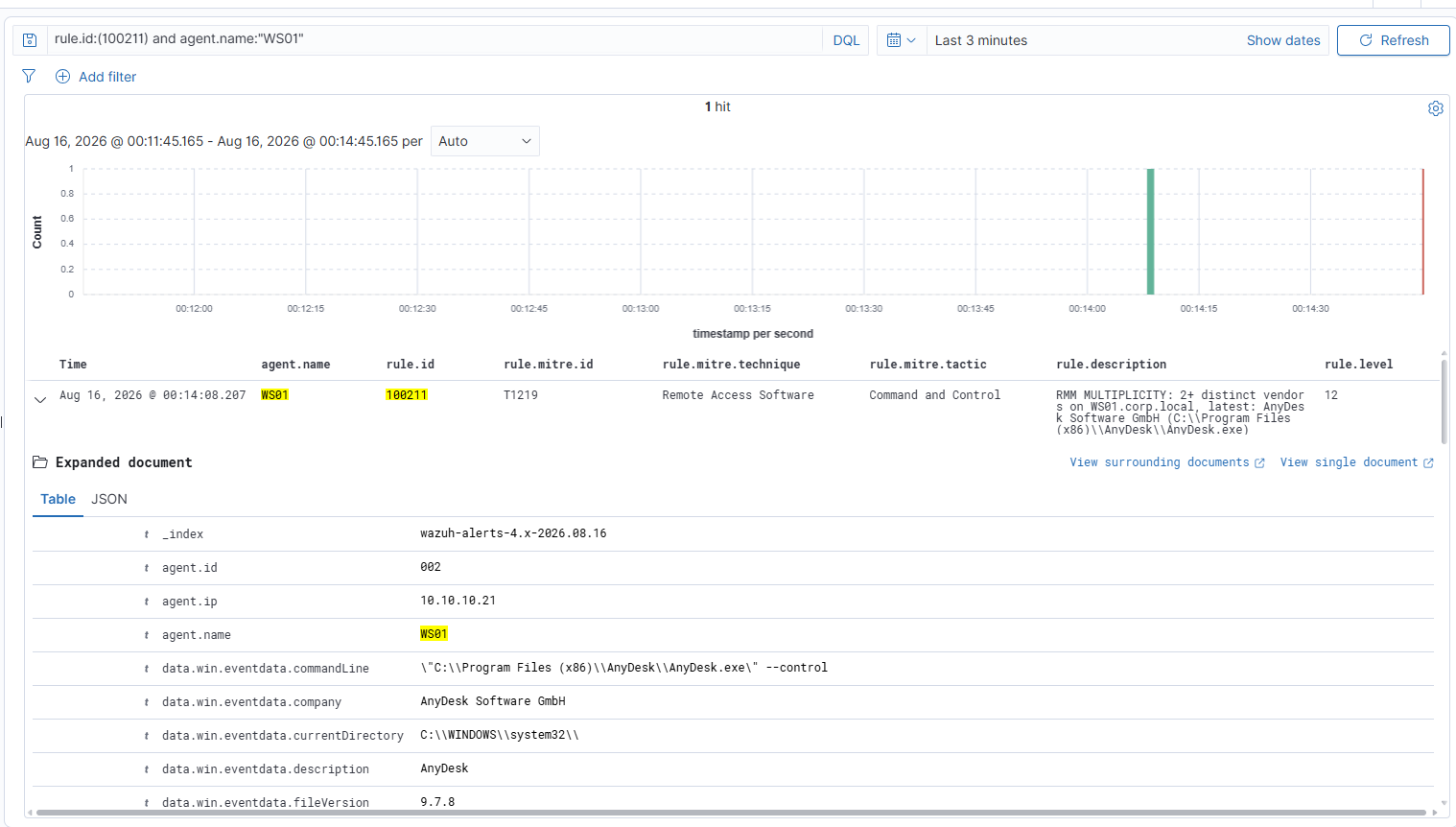The width and height of the screenshot is (1456, 827).
Task: Click the Last 3 minutes time range
Action: pyautogui.click(x=981, y=40)
